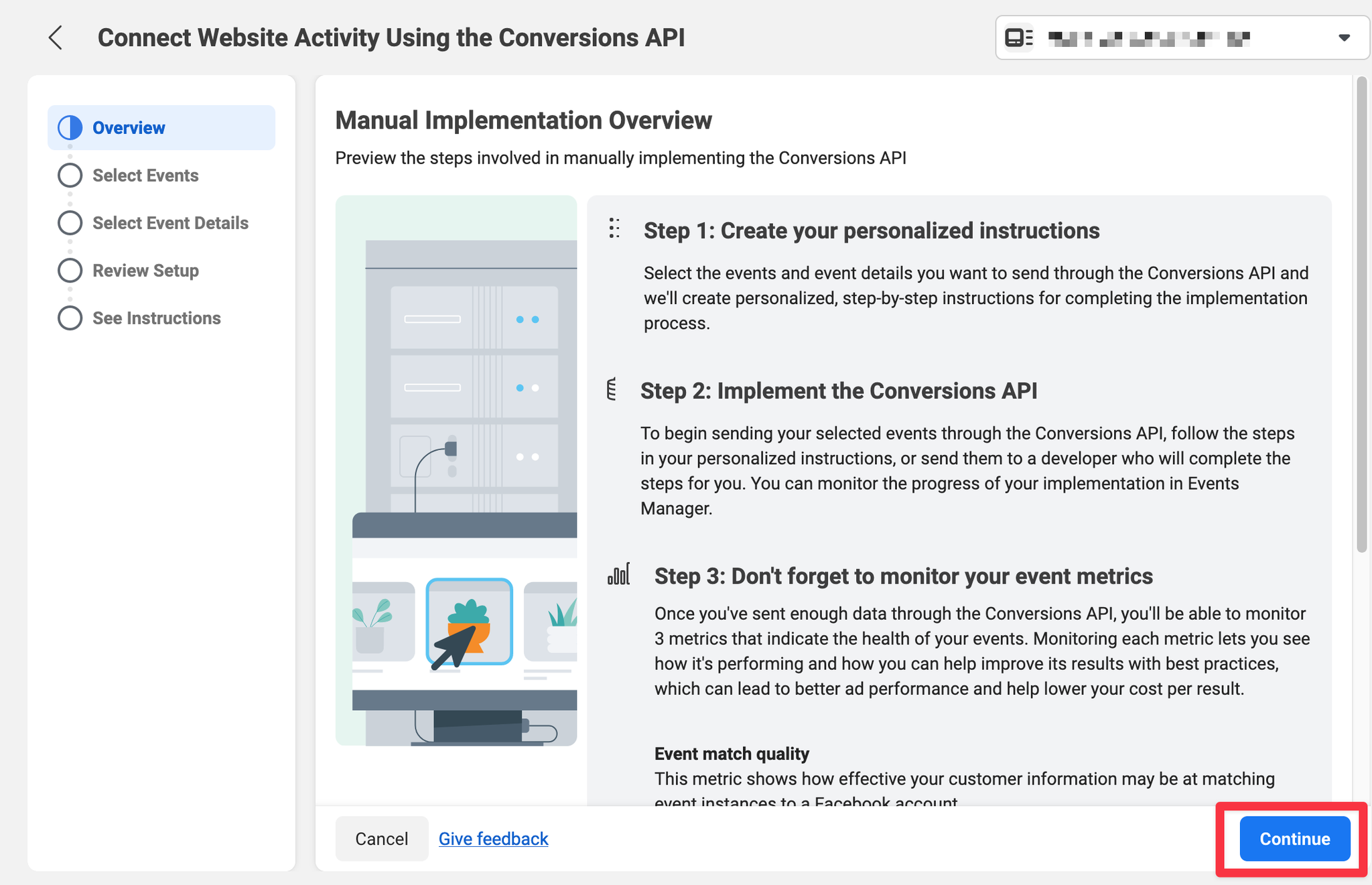Select the Select Event Details step circle
The image size is (1372, 885).
pos(70,222)
